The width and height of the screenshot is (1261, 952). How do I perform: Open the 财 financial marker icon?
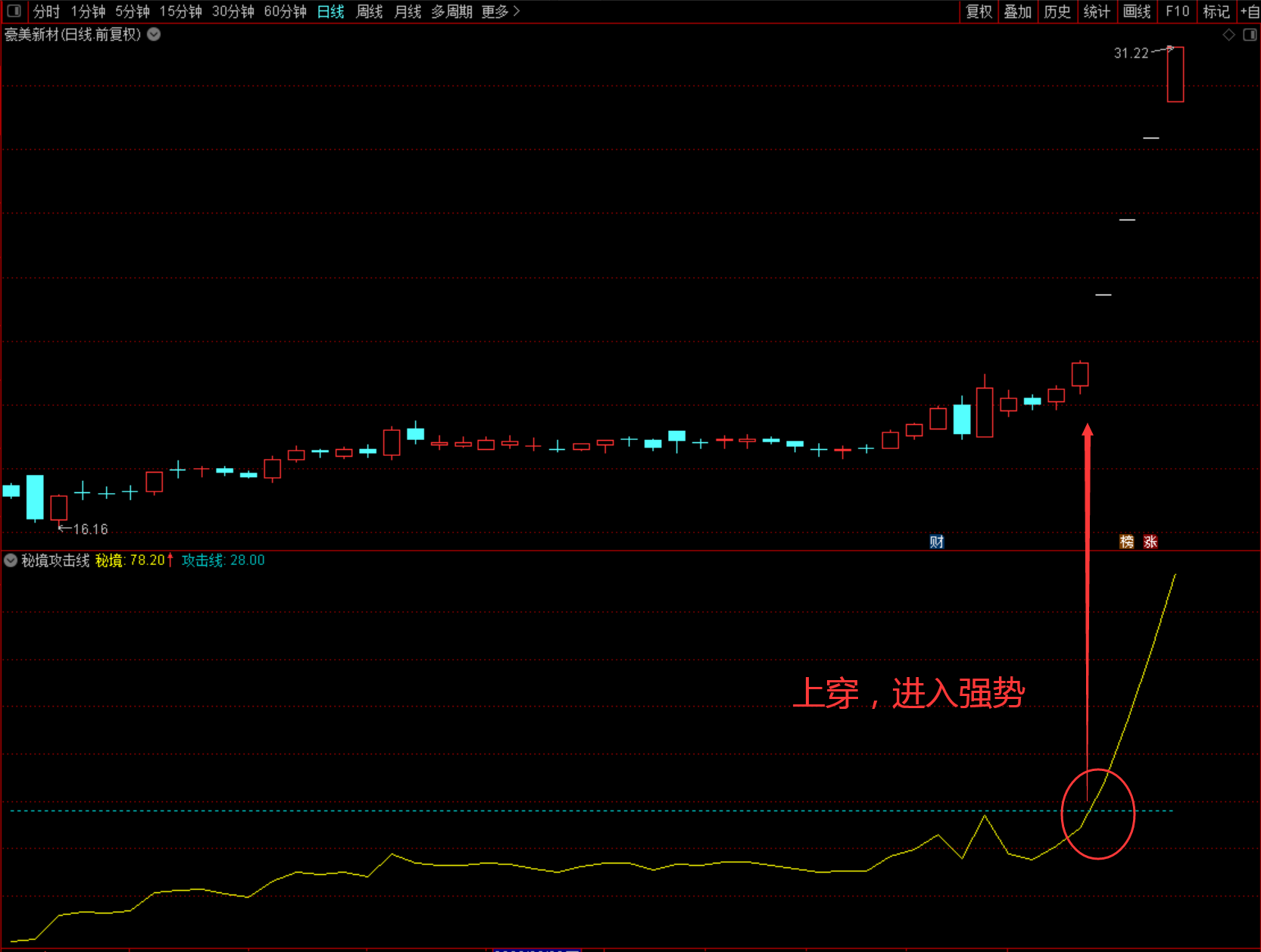click(937, 542)
